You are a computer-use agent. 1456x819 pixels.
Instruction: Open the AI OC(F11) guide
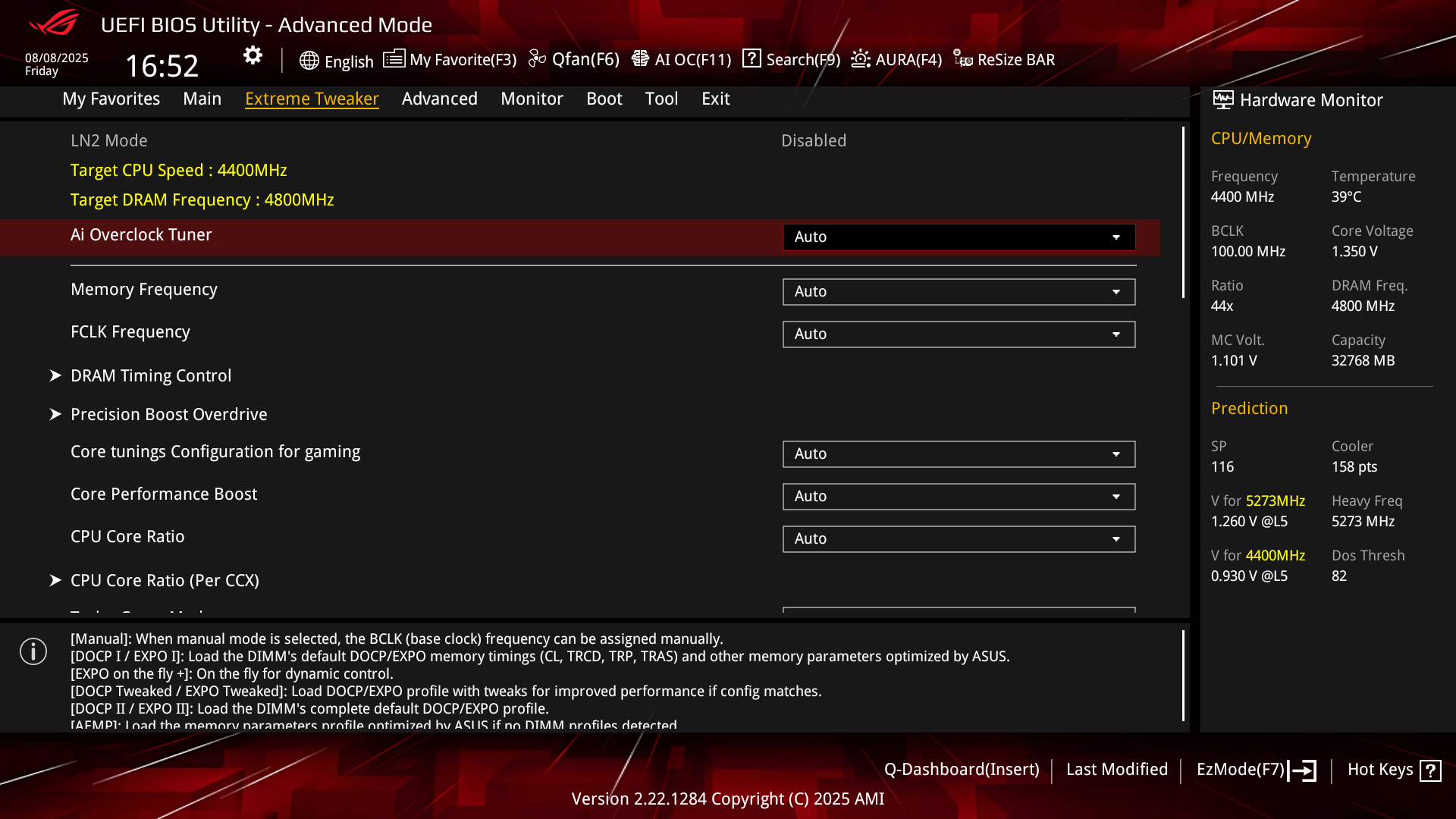click(x=681, y=59)
